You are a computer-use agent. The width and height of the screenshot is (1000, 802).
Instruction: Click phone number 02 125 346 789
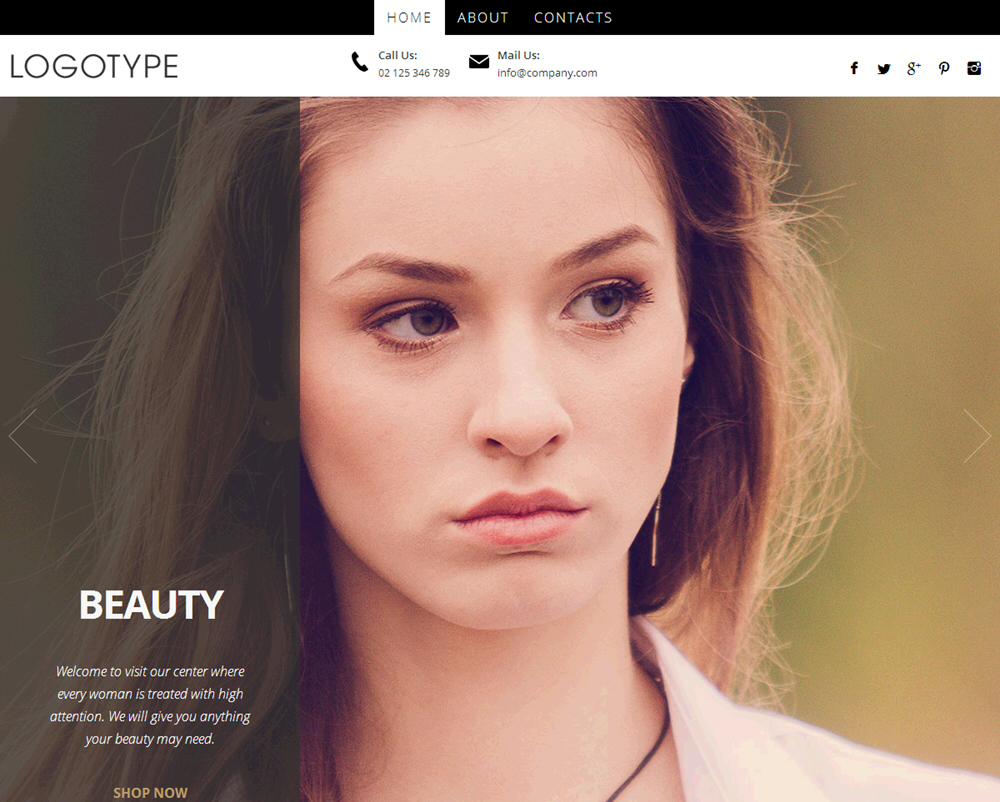point(414,73)
